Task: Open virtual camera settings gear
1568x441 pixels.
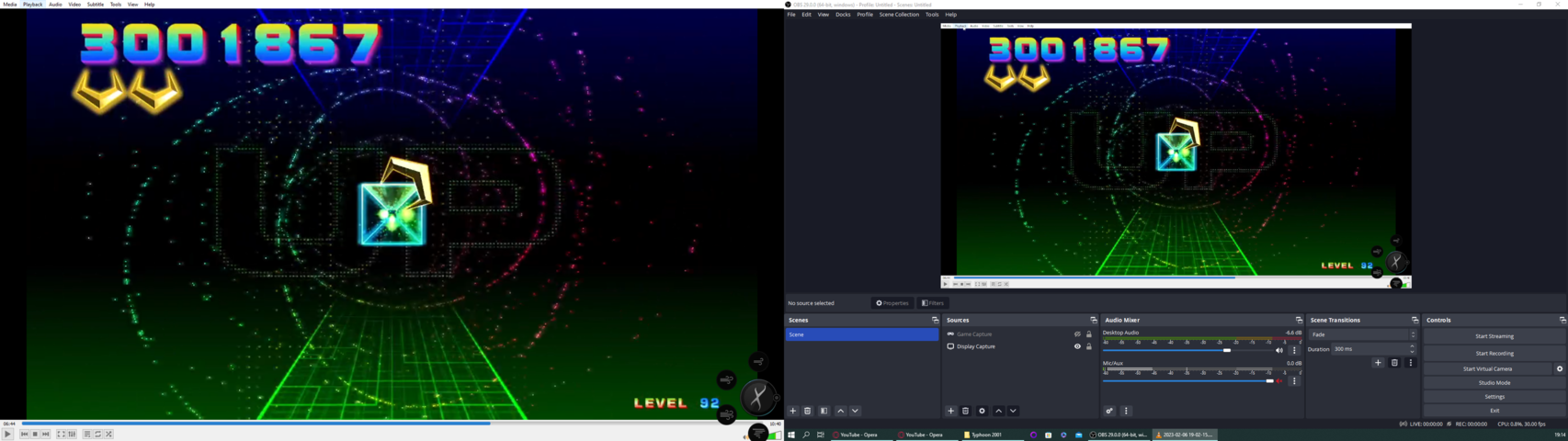Action: (1560, 369)
